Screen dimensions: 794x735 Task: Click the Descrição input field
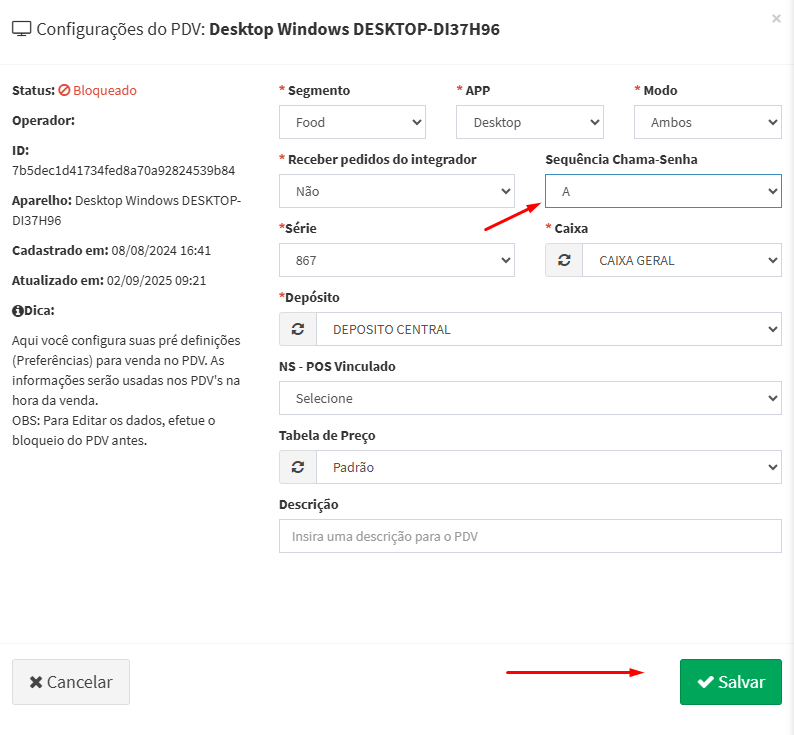click(x=529, y=536)
